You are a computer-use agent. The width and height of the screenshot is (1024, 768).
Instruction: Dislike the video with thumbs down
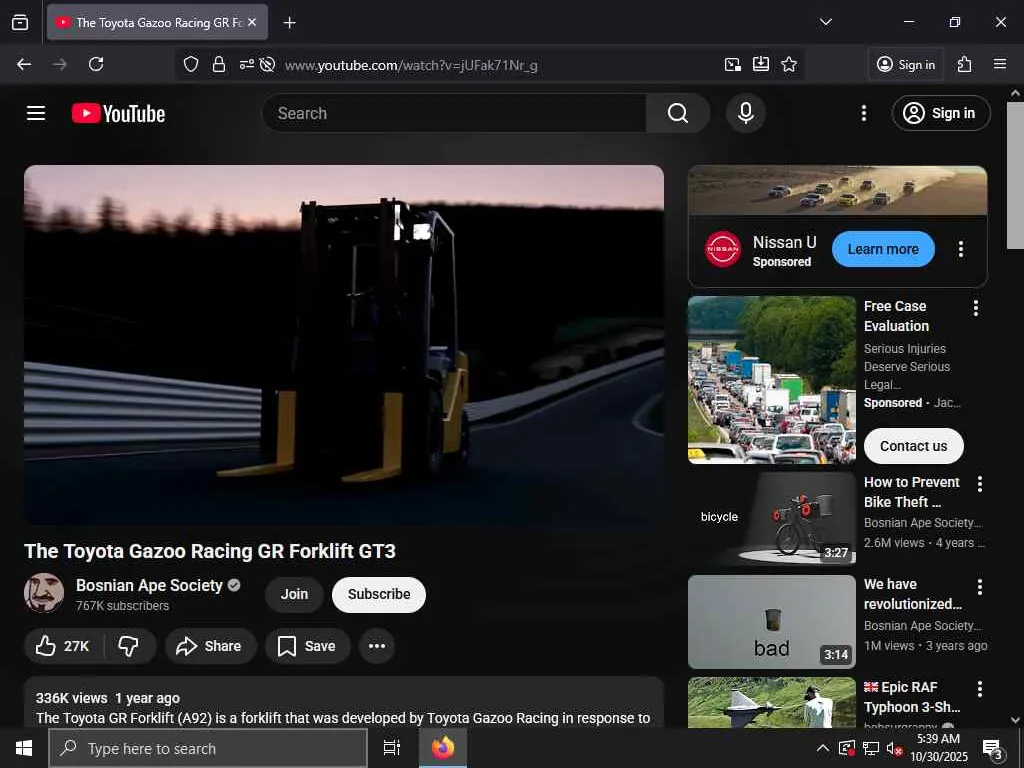point(129,646)
